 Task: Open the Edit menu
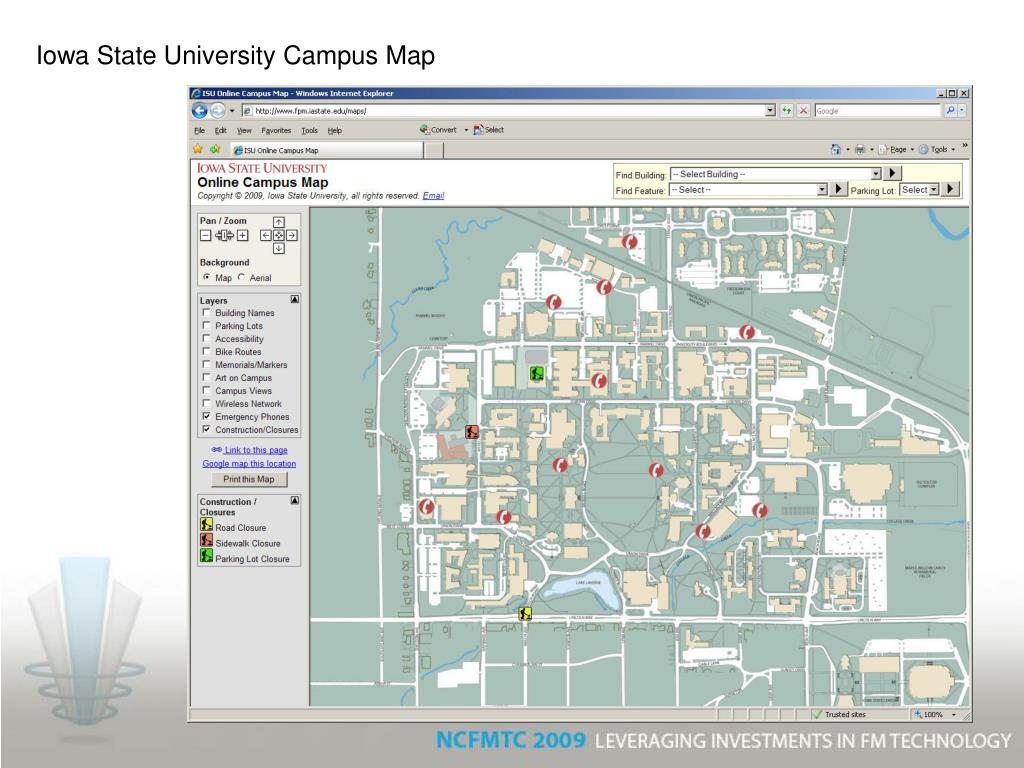coord(220,131)
